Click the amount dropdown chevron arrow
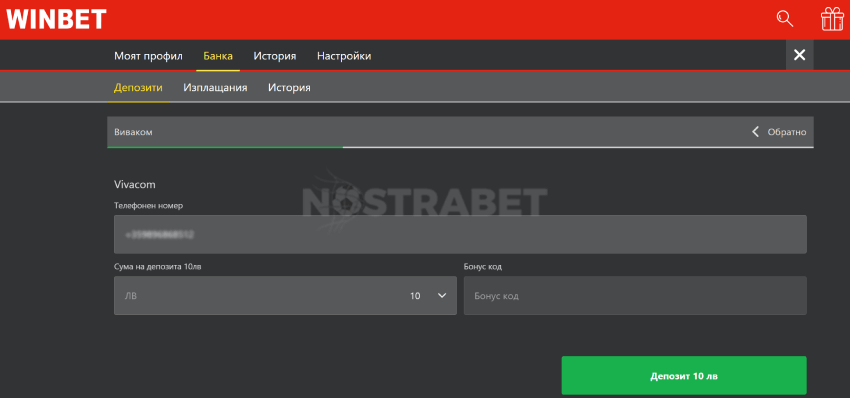Viewport: 850px width, 398px height. coord(442,296)
